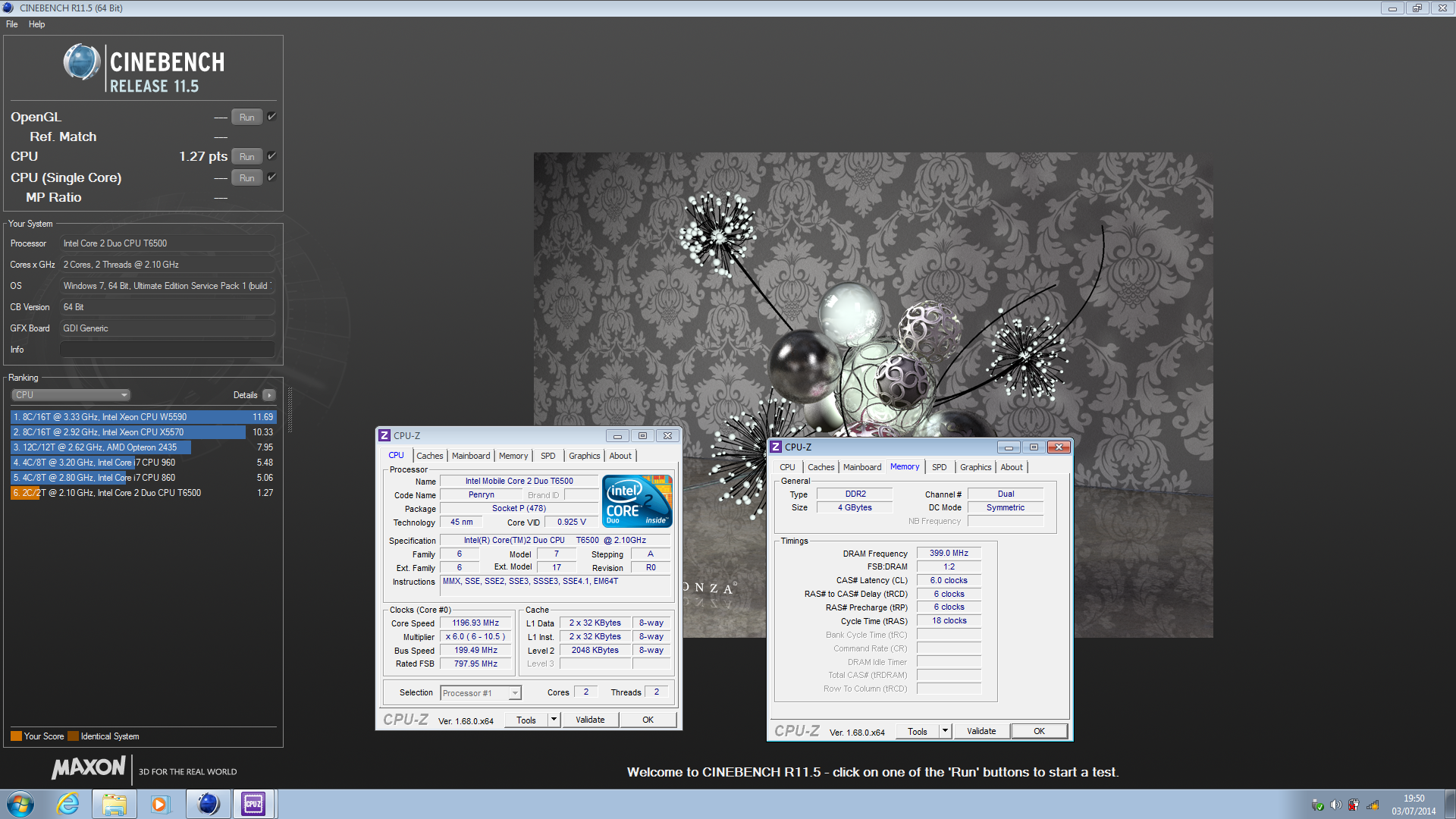Image resolution: width=1456 pixels, height=819 pixels.
Task: Click the Intel Core 2 Duo badge
Action: click(637, 501)
